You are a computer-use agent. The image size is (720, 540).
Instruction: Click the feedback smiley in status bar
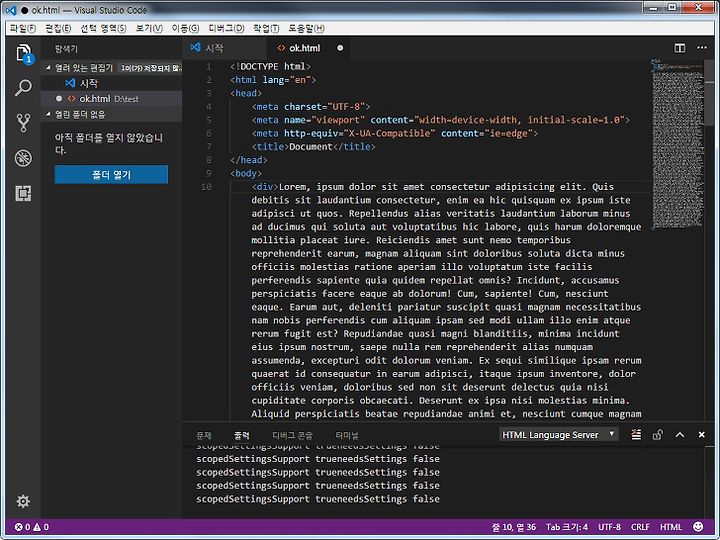pyautogui.click(x=698, y=527)
